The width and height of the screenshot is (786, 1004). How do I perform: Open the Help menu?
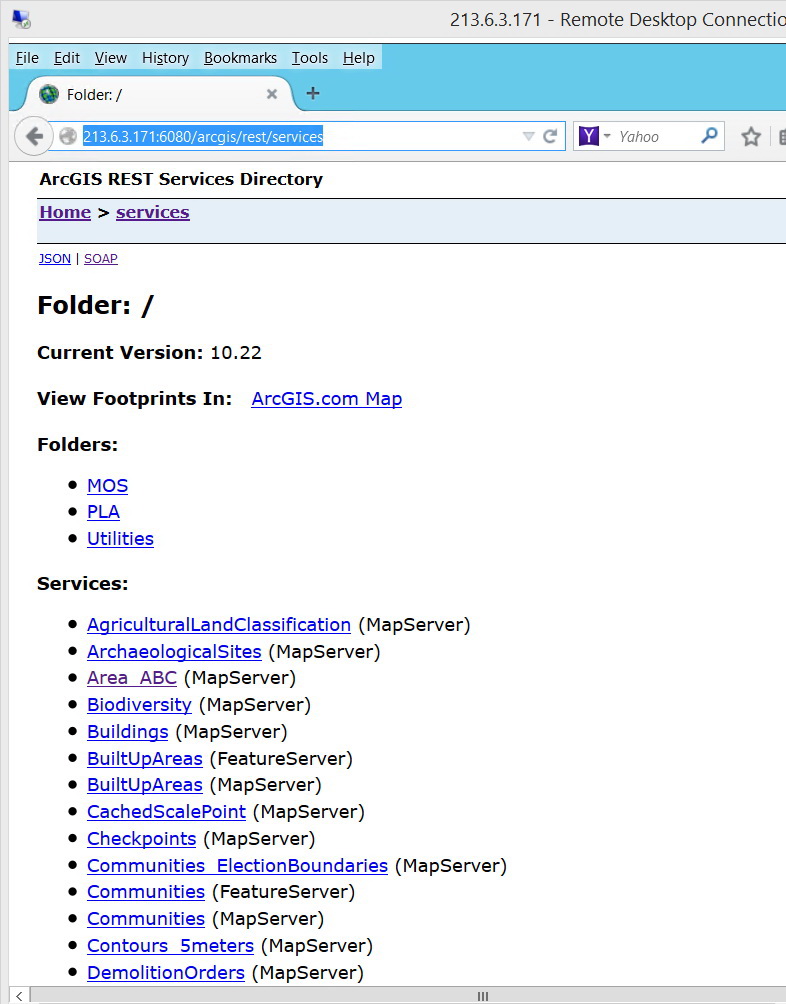click(x=358, y=58)
